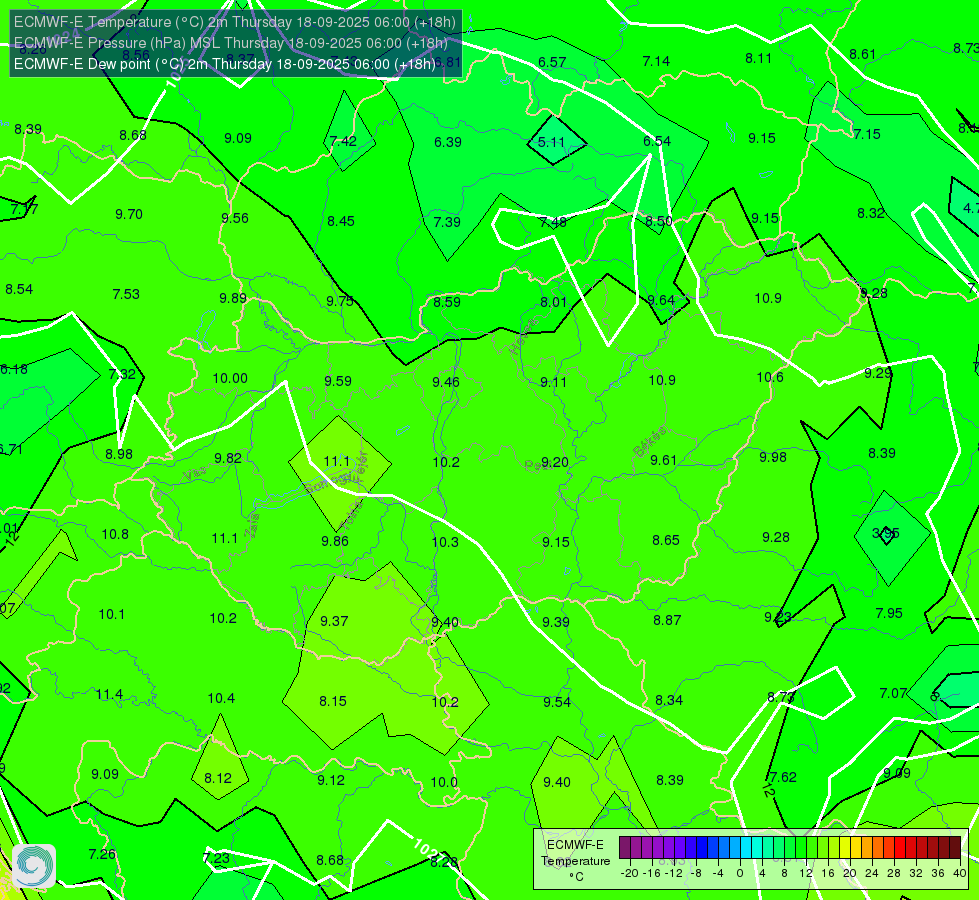Screen dimensions: 979x900
Task: Click the 9.89 temperature value
Action: click(233, 298)
